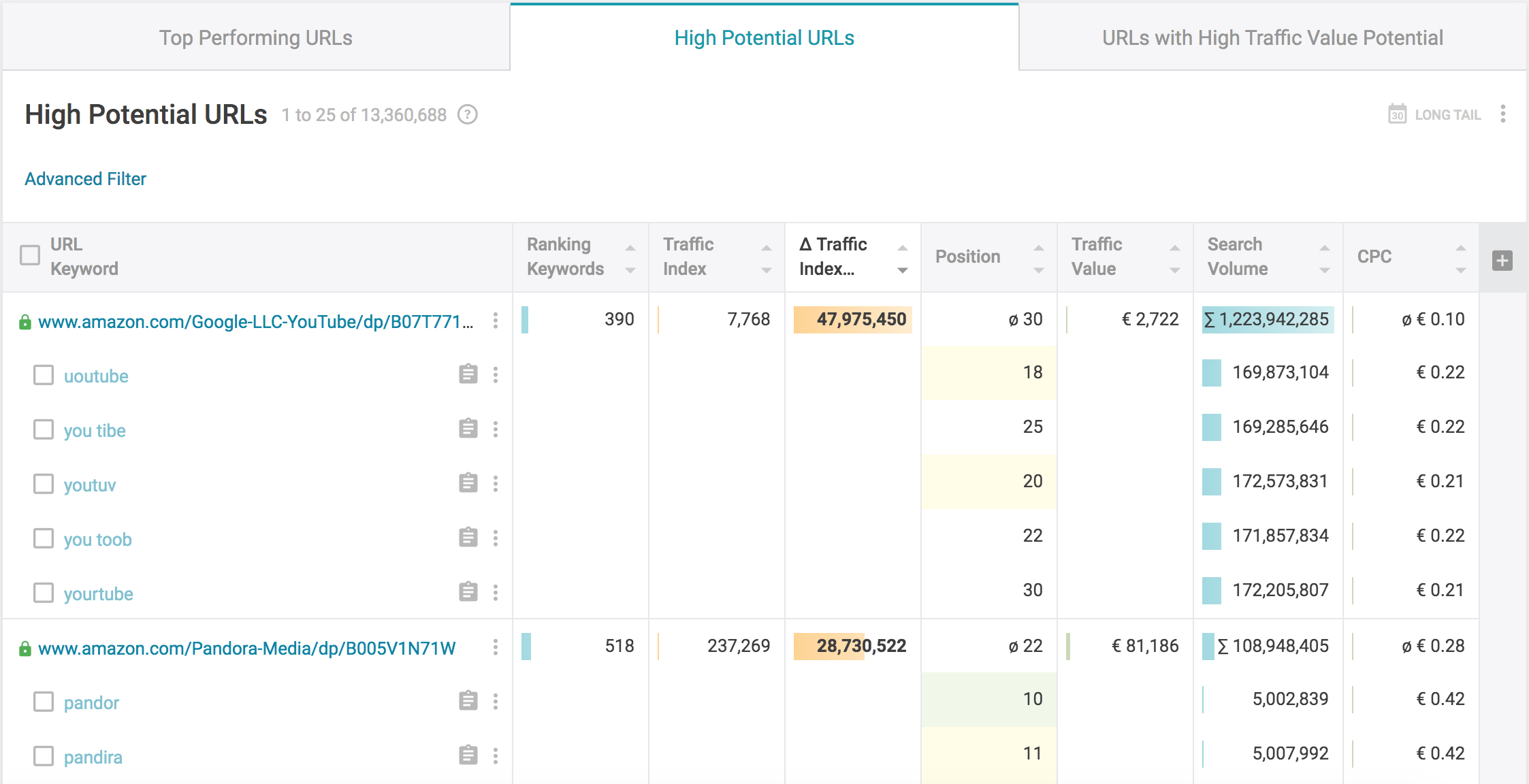Open the uoutube keyword row menu
The width and height of the screenshot is (1529, 784).
pyautogui.click(x=496, y=375)
